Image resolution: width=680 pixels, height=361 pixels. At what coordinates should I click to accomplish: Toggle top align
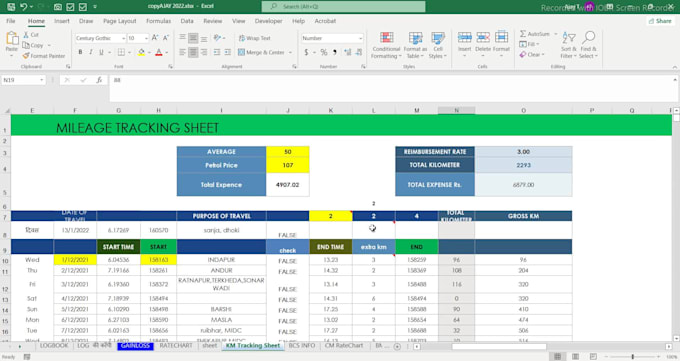(183, 38)
